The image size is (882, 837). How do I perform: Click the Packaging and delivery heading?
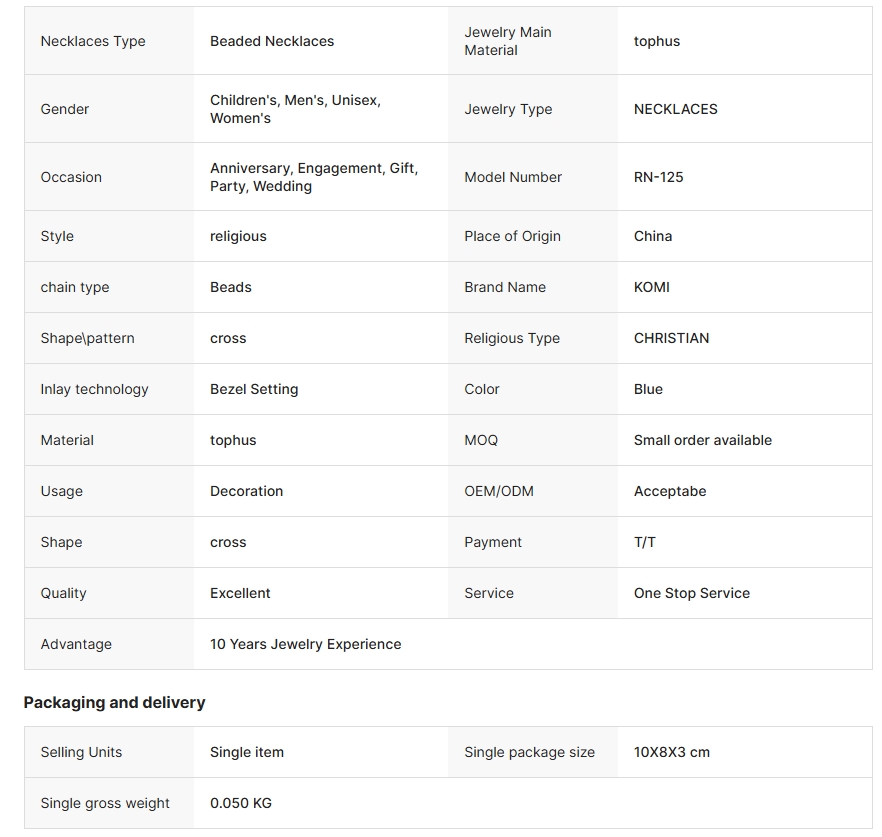click(115, 702)
